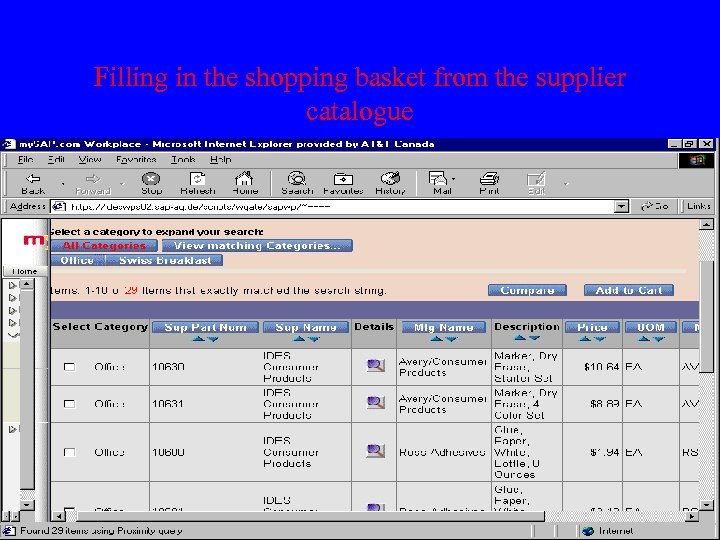Sort Mfg Name ascending arrow

point(436,339)
